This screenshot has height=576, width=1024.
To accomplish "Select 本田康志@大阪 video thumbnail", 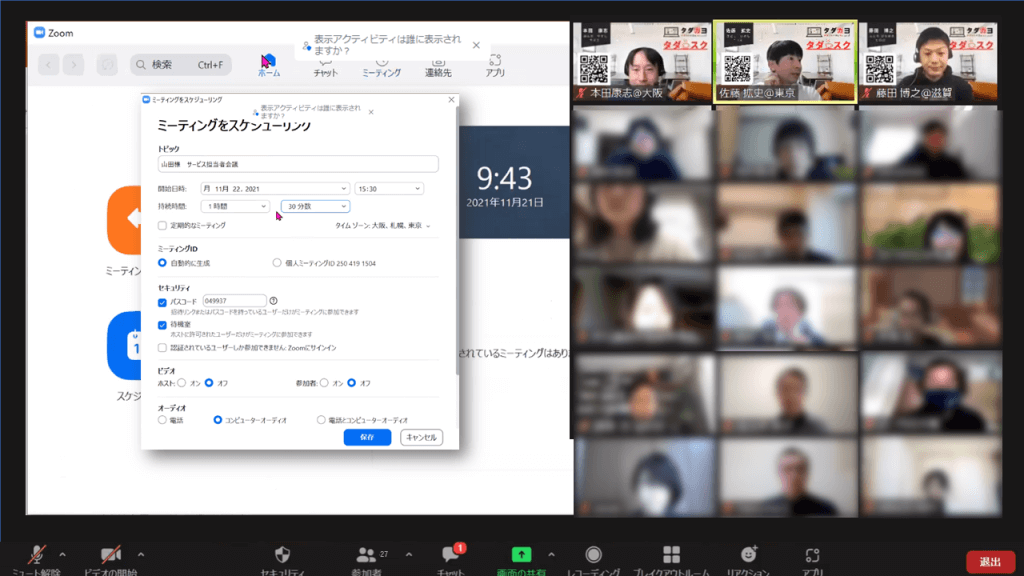I will tap(642, 62).
